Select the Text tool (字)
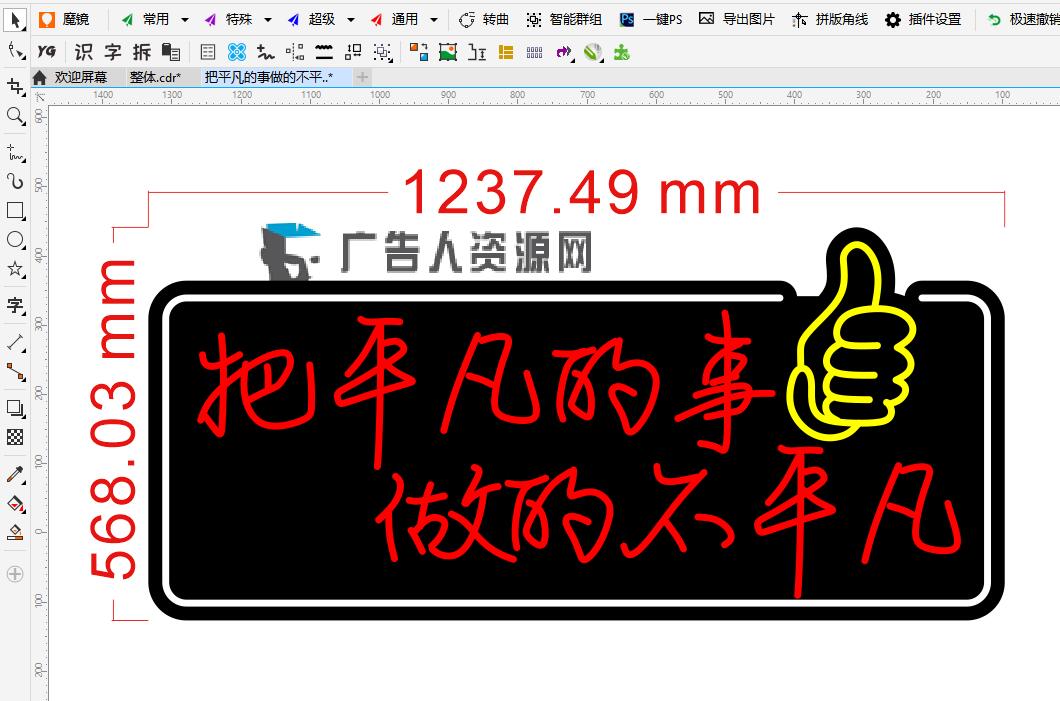This screenshot has width=1060, height=701. 15,305
